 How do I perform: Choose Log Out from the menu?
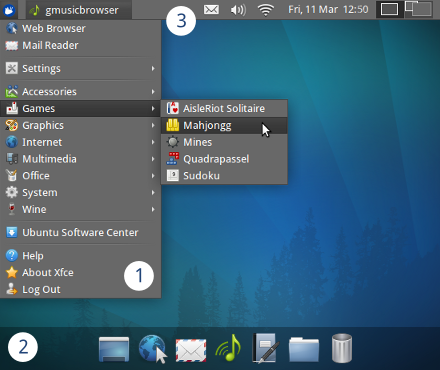[x=81, y=289]
